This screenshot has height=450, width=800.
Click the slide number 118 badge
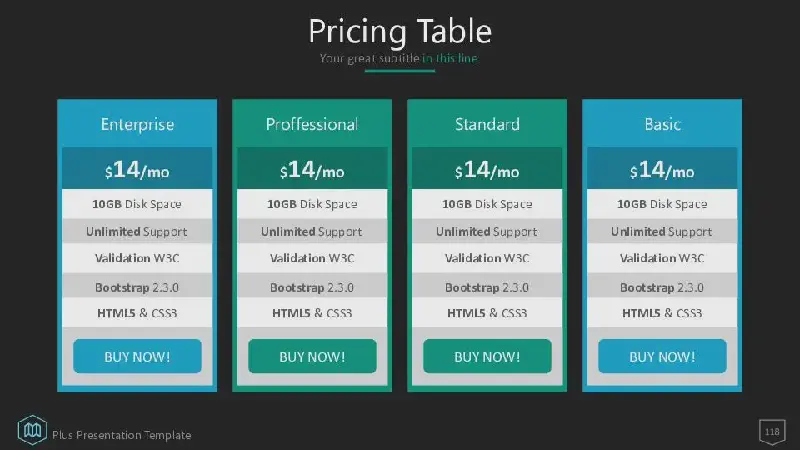772,432
